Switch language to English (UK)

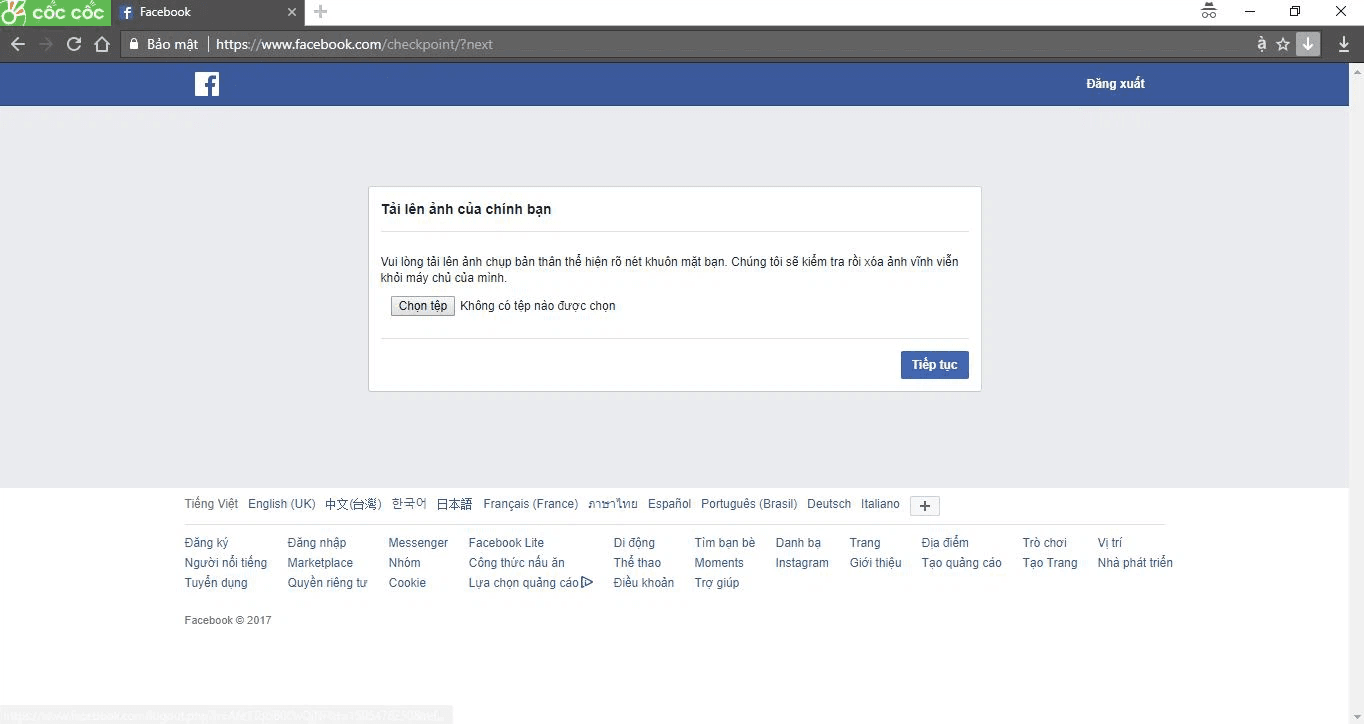coord(281,503)
